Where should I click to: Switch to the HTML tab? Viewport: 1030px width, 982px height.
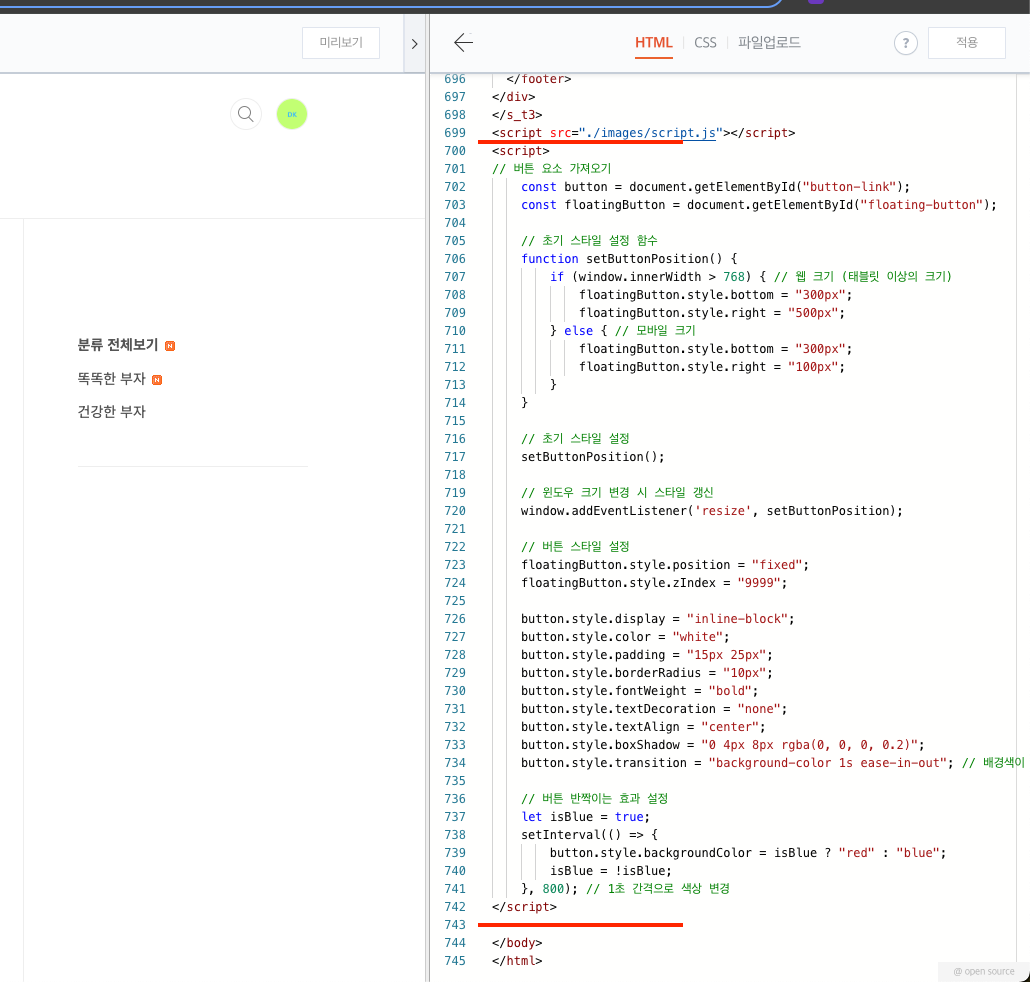654,43
